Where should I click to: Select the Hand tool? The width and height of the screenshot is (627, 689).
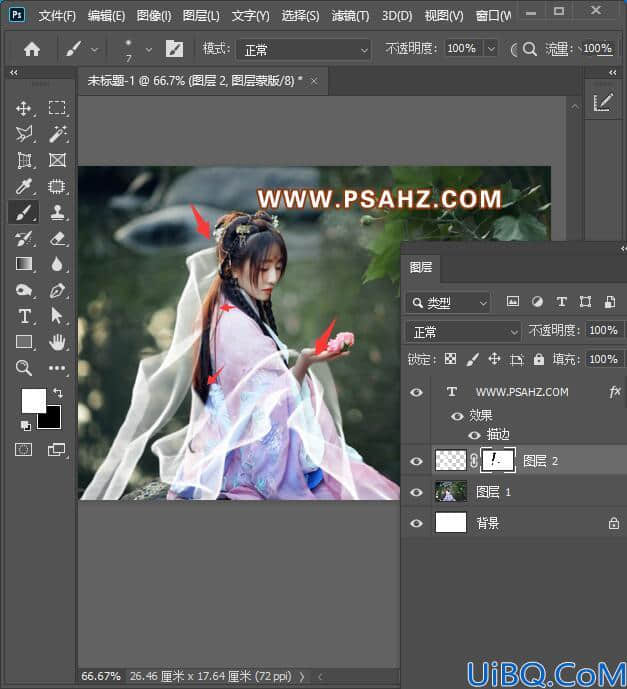(57, 342)
